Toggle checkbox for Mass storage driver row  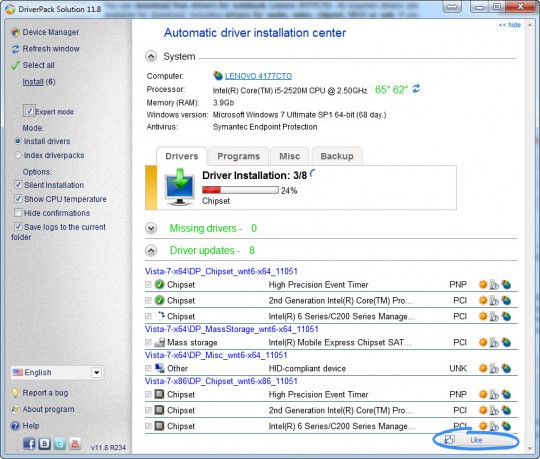click(x=148, y=342)
